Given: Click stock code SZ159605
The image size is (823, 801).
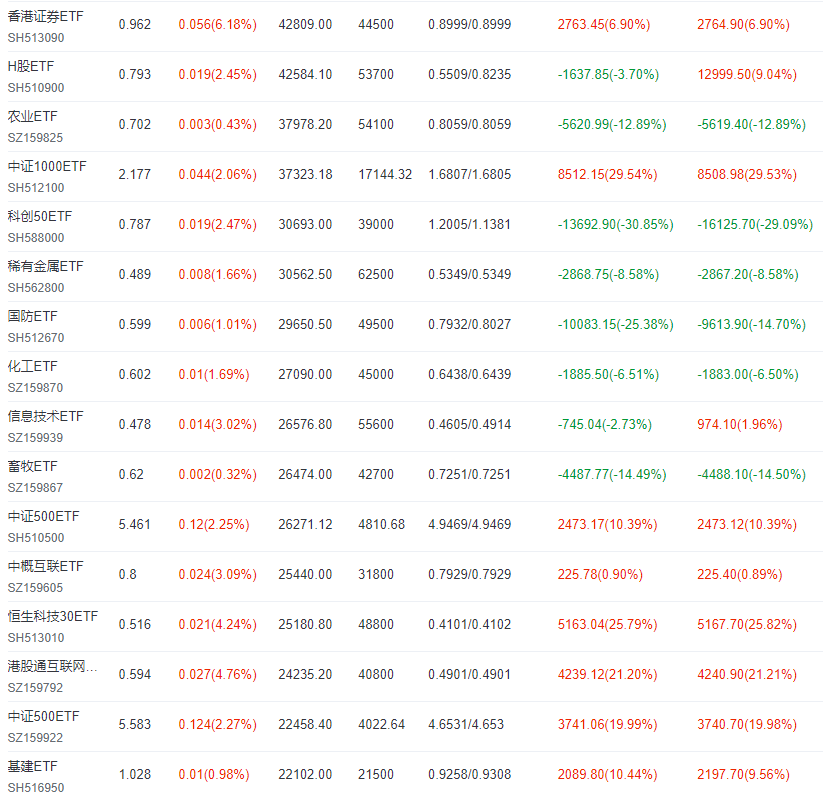Looking at the screenshot, I should click(x=35, y=587).
